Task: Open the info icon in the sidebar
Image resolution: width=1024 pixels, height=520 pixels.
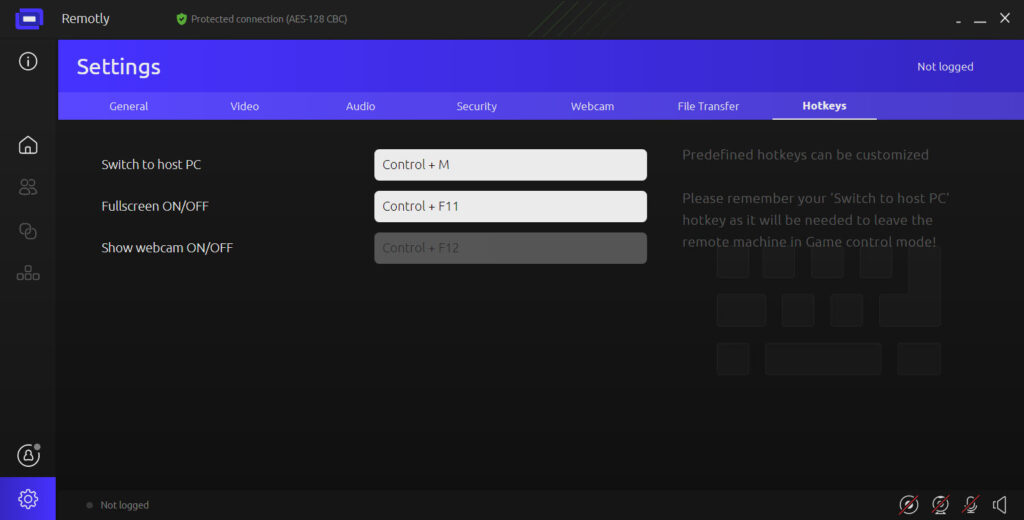Action: pos(28,62)
